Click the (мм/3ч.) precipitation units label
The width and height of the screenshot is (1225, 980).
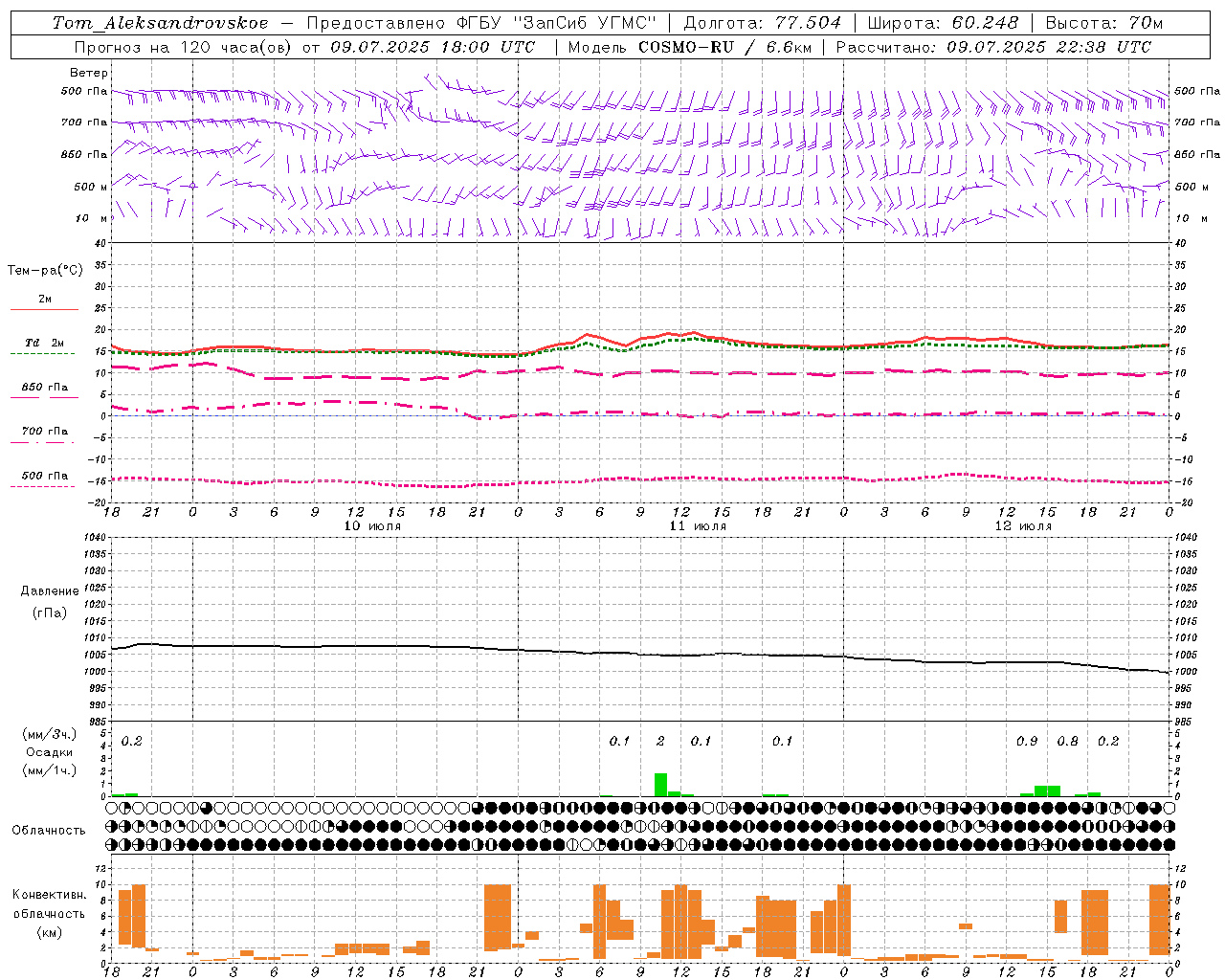[x=49, y=735]
